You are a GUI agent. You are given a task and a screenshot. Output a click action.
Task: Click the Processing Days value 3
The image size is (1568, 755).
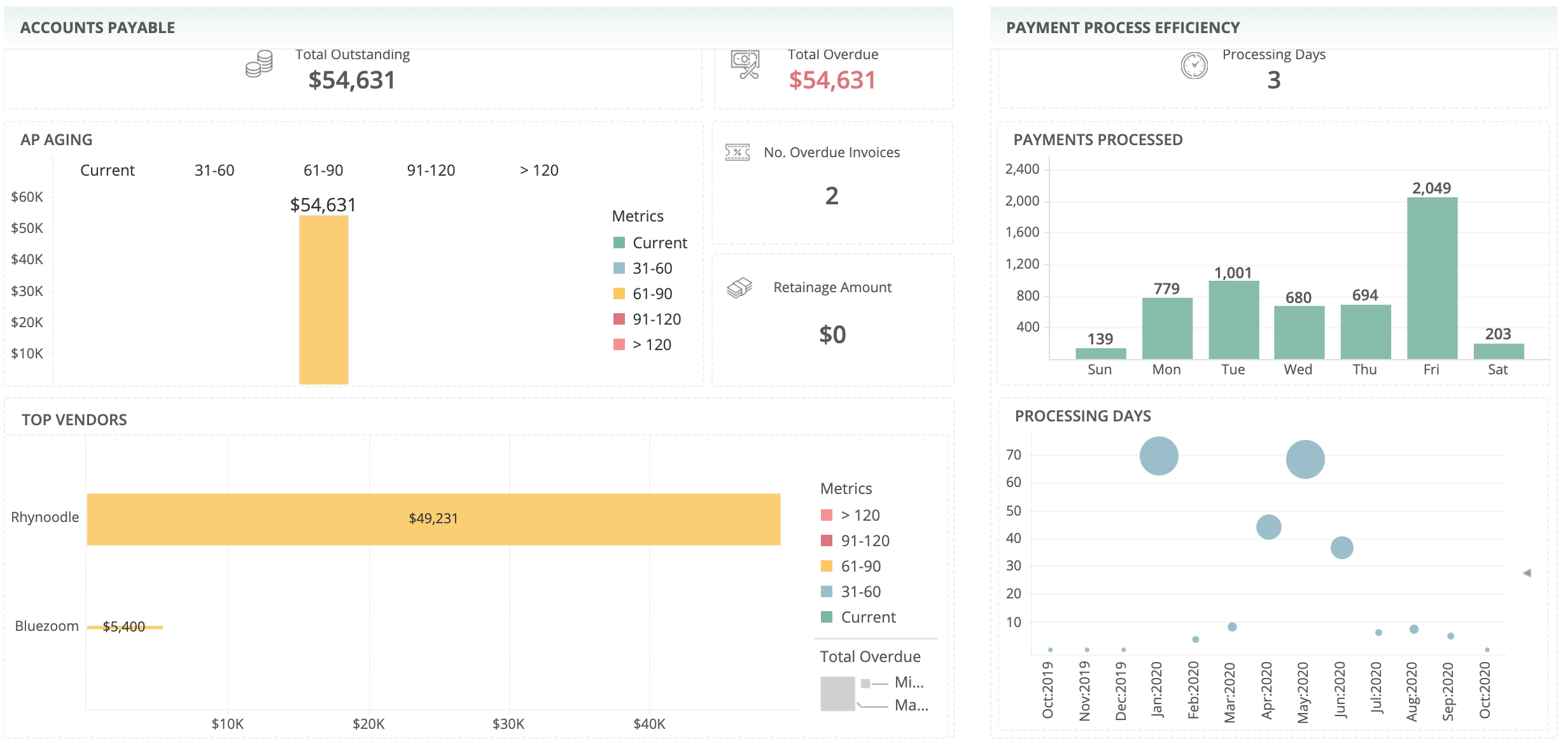(1274, 80)
